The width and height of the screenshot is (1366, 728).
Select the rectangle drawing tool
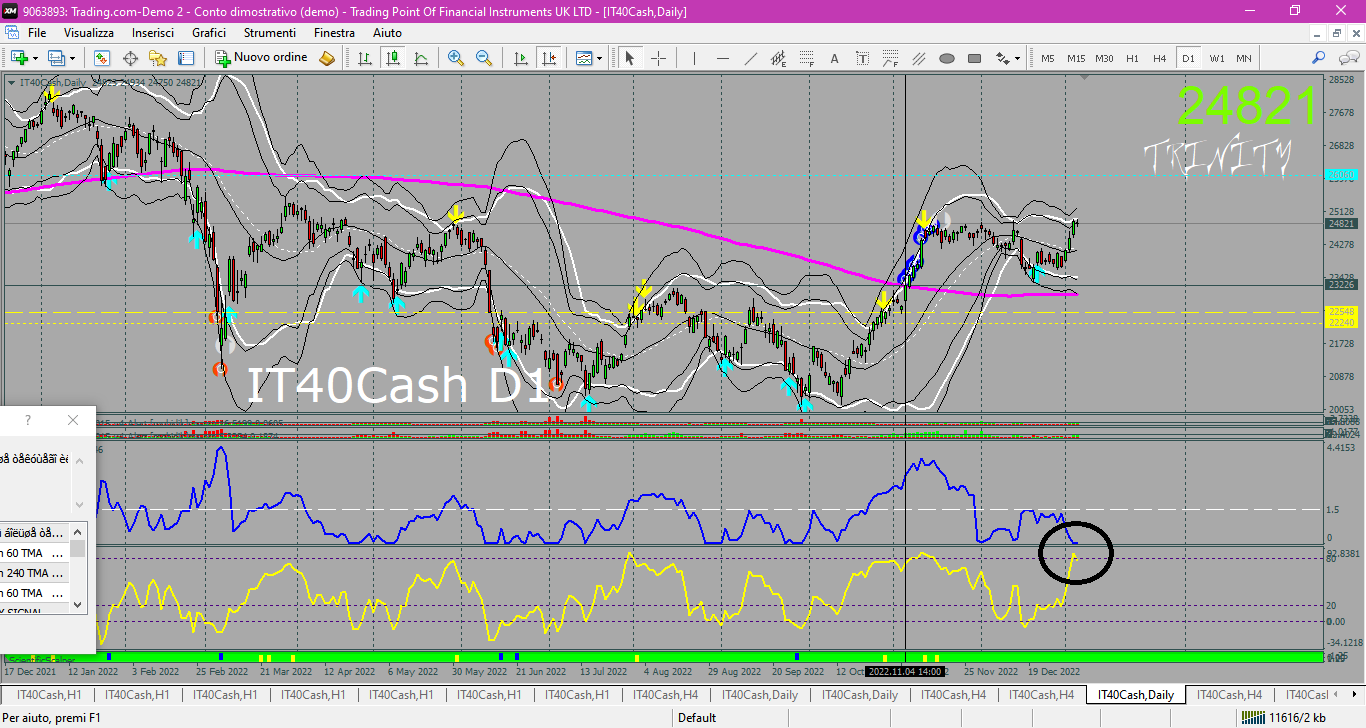click(975, 58)
